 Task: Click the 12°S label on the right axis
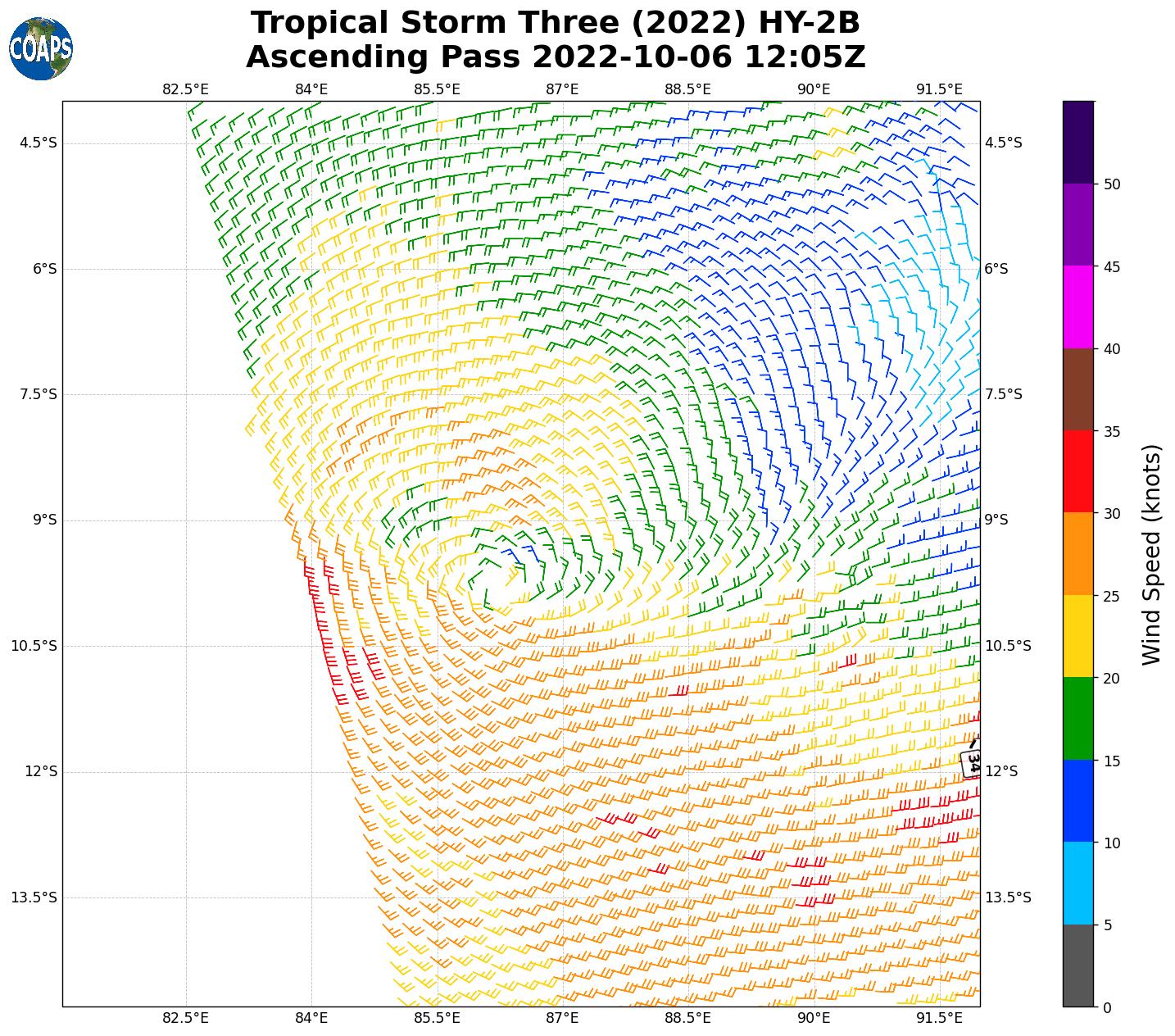point(1000,771)
